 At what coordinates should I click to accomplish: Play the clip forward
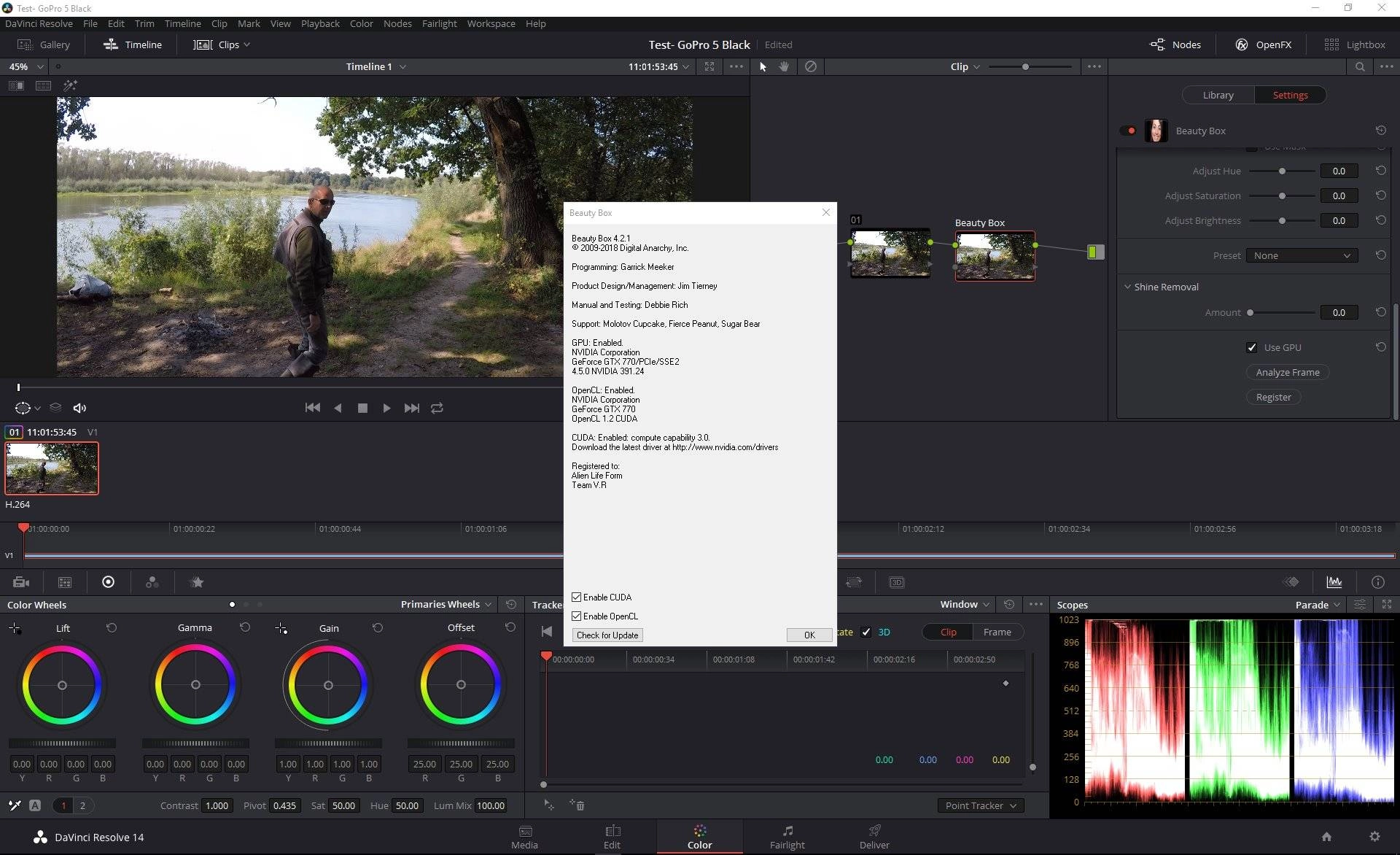[x=386, y=408]
